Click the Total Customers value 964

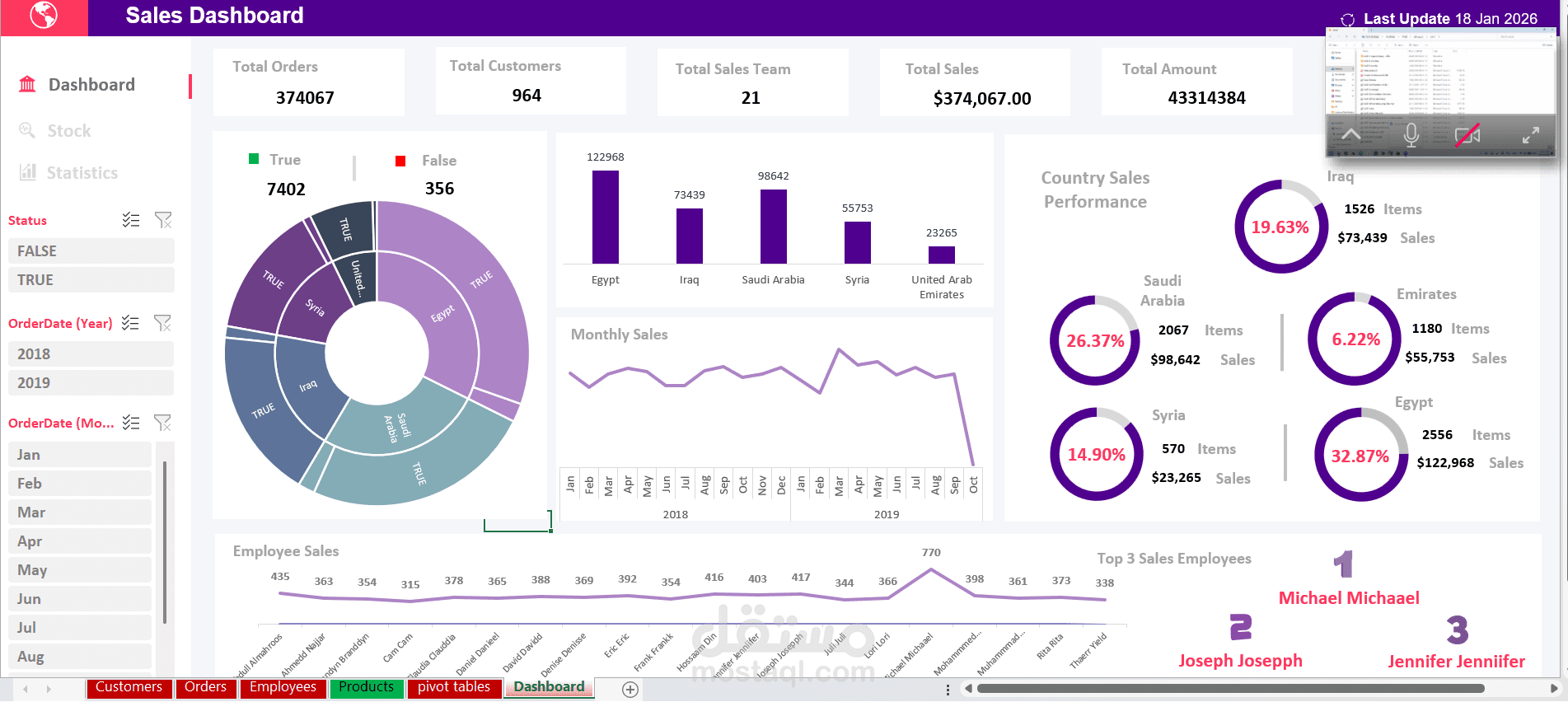pos(527,95)
